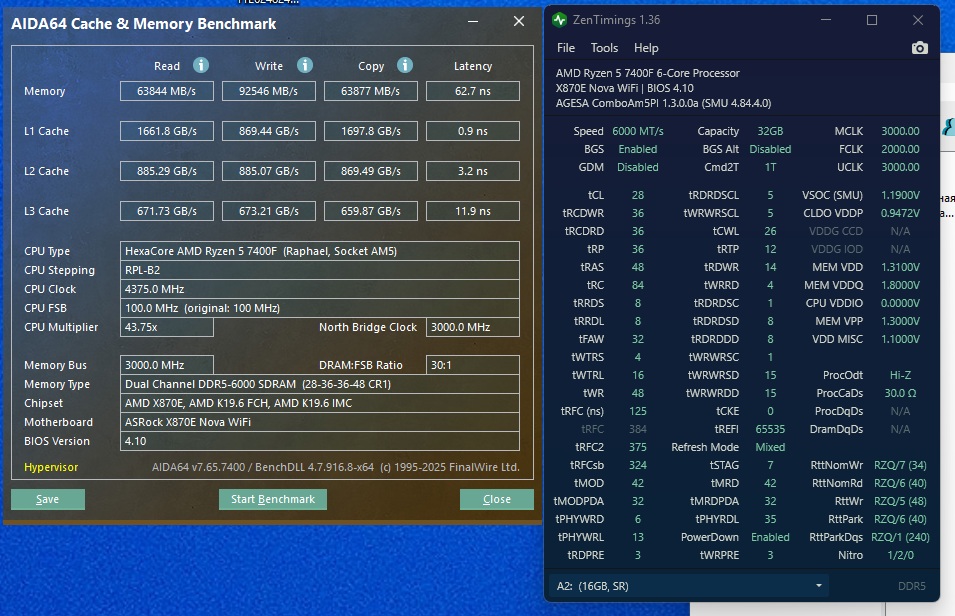
Task: Click the Read info icon in AIDA64
Action: tap(201, 65)
